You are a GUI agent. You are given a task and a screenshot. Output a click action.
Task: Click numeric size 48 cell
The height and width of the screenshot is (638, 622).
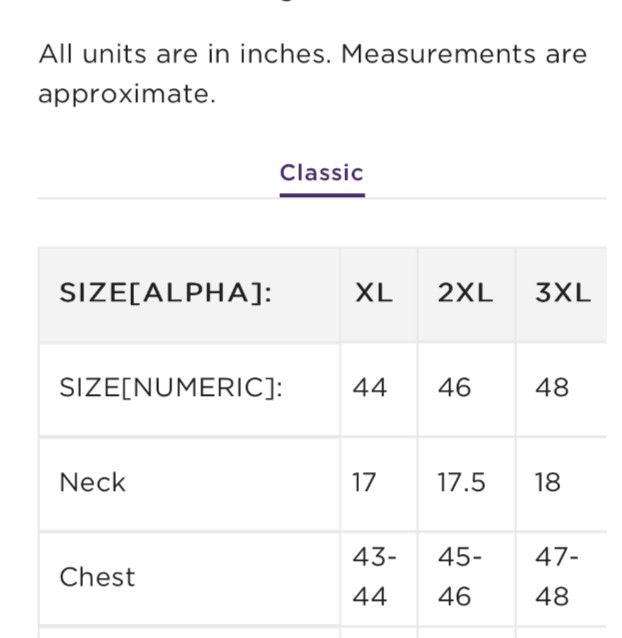coord(552,387)
